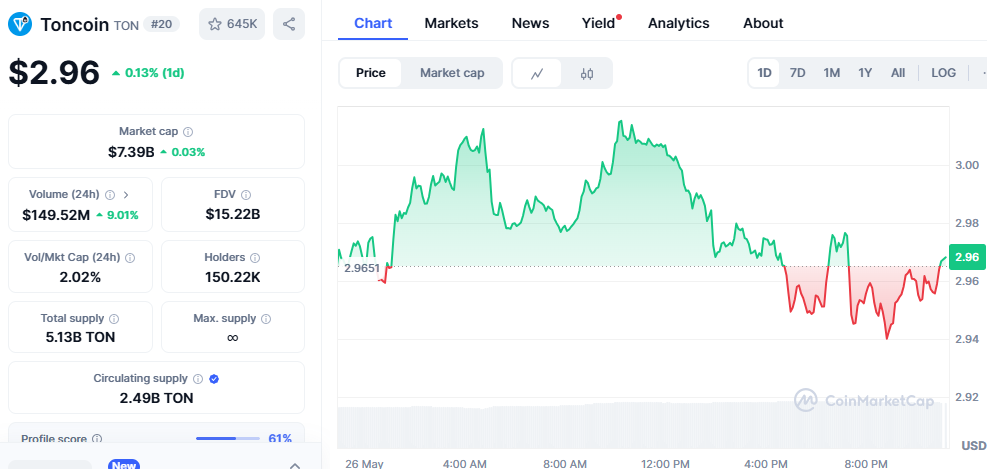Click the 5.13B TON total supply value
The width and height of the screenshot is (987, 469).
point(81,337)
